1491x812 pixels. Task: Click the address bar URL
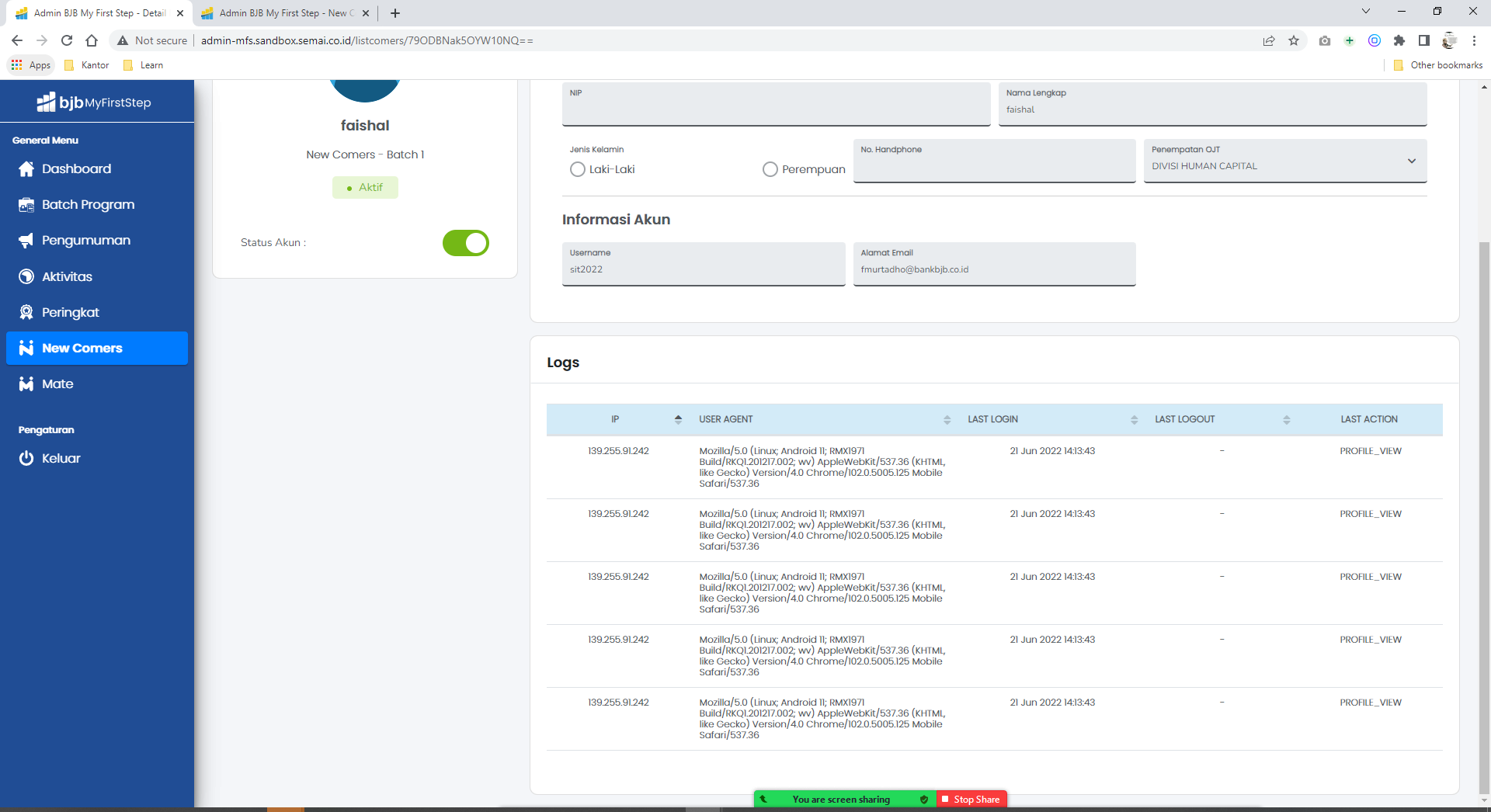coord(367,40)
